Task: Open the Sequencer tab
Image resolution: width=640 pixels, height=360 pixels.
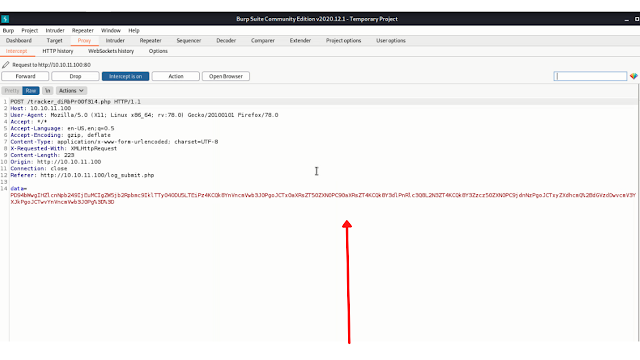Action: (x=189, y=40)
